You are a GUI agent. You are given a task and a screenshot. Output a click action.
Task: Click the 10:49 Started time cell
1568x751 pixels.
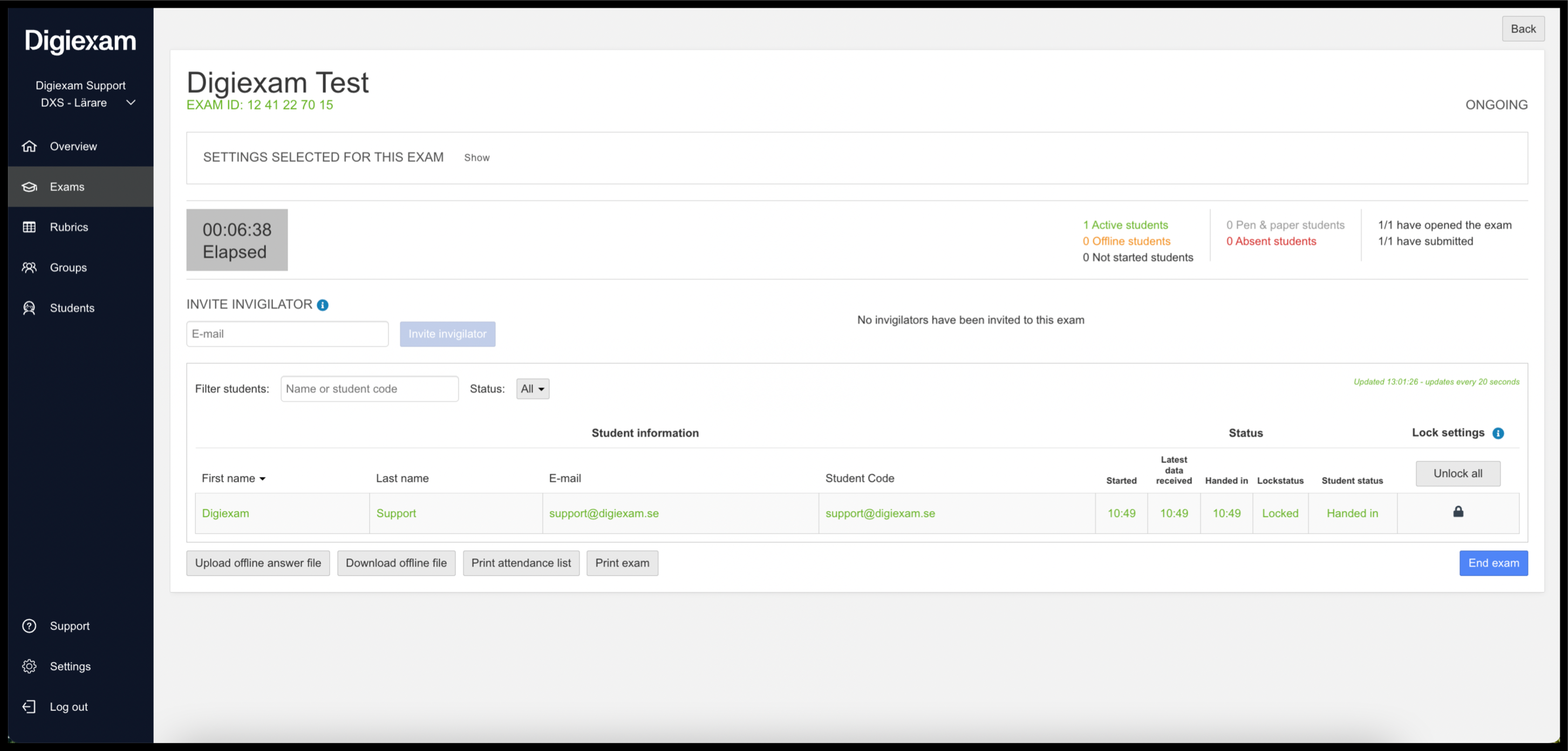coord(1121,513)
